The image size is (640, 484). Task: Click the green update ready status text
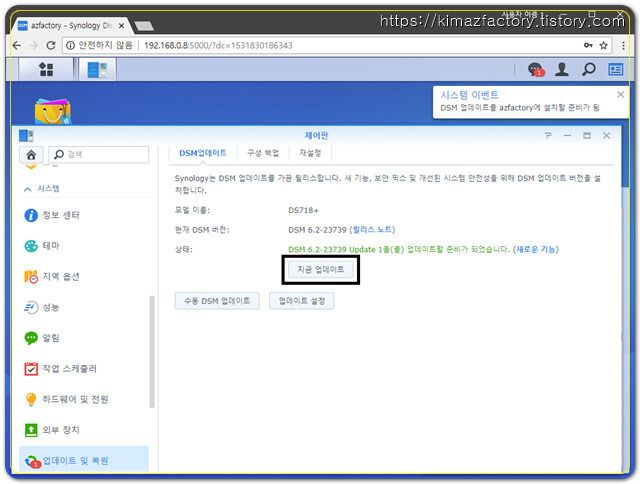coord(399,249)
